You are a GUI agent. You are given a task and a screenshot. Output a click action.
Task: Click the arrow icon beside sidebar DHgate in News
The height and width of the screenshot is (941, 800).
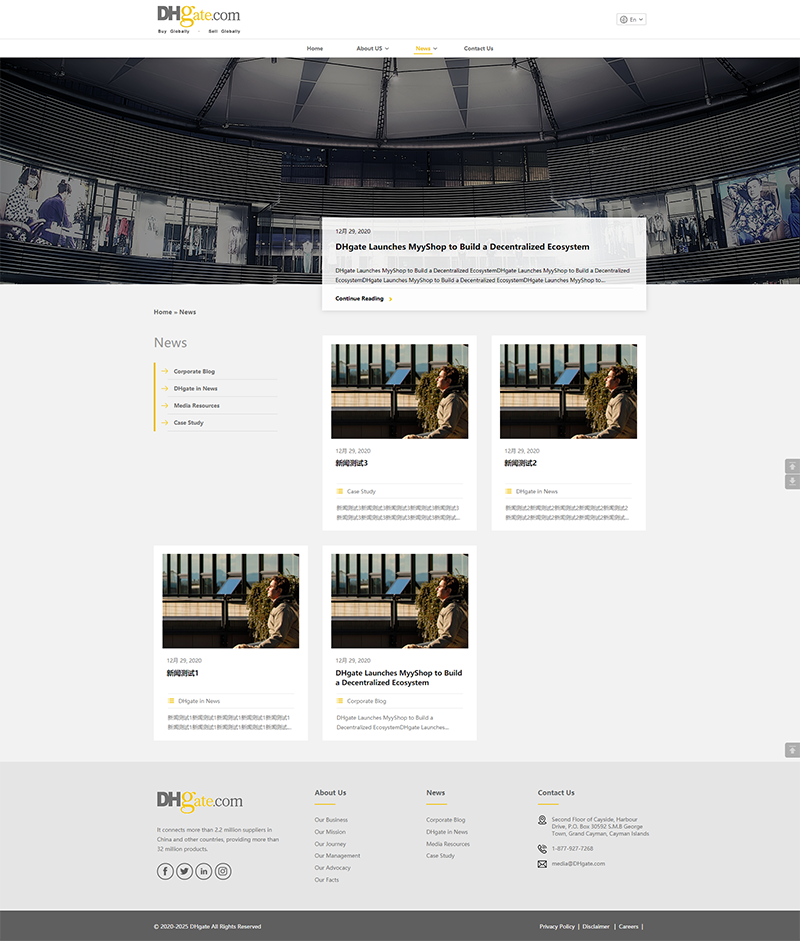[164, 388]
